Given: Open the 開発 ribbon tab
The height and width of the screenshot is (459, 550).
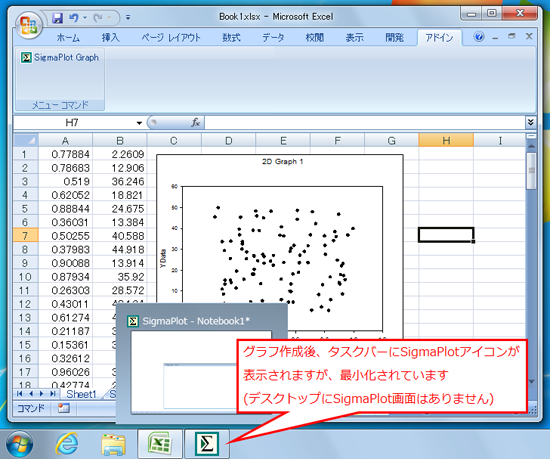Looking at the screenshot, I should (394, 37).
